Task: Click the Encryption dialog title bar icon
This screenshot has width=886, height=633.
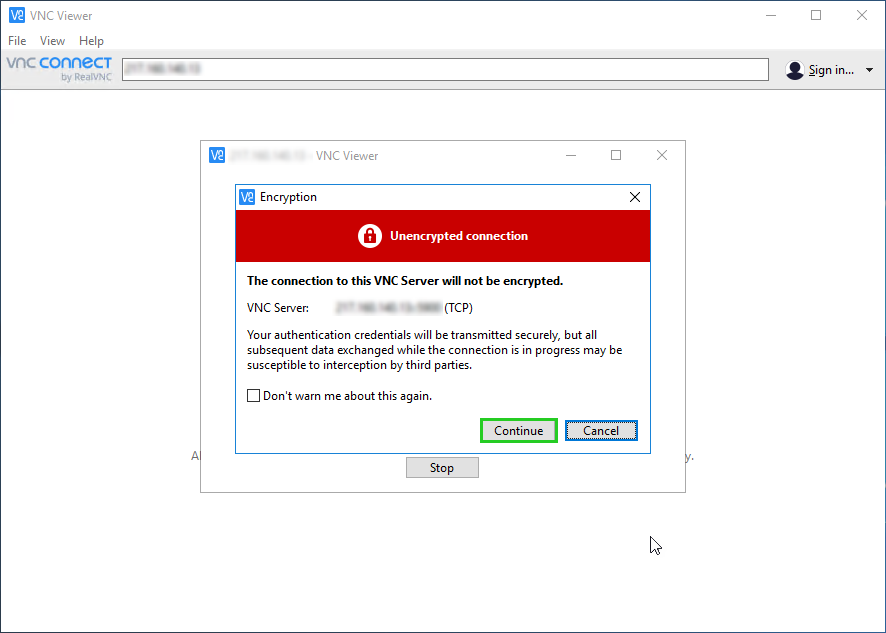Action: tap(247, 197)
